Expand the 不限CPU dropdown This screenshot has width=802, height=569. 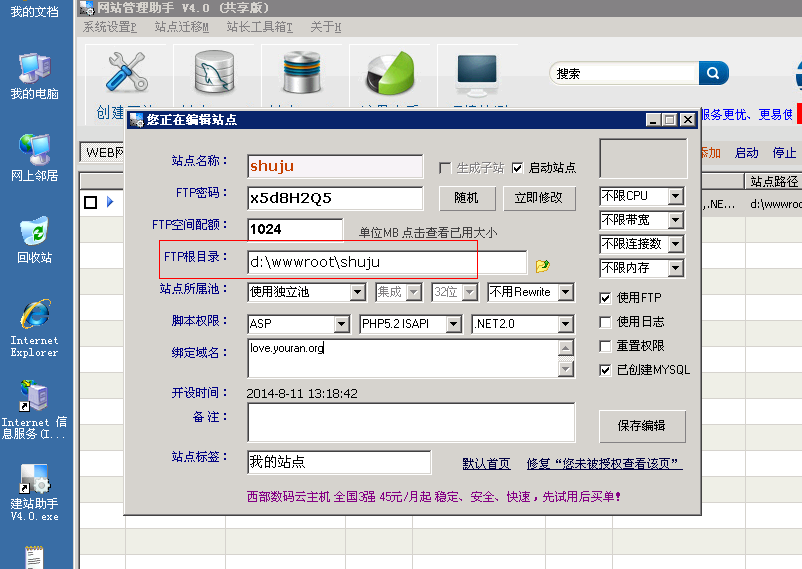pos(676,196)
